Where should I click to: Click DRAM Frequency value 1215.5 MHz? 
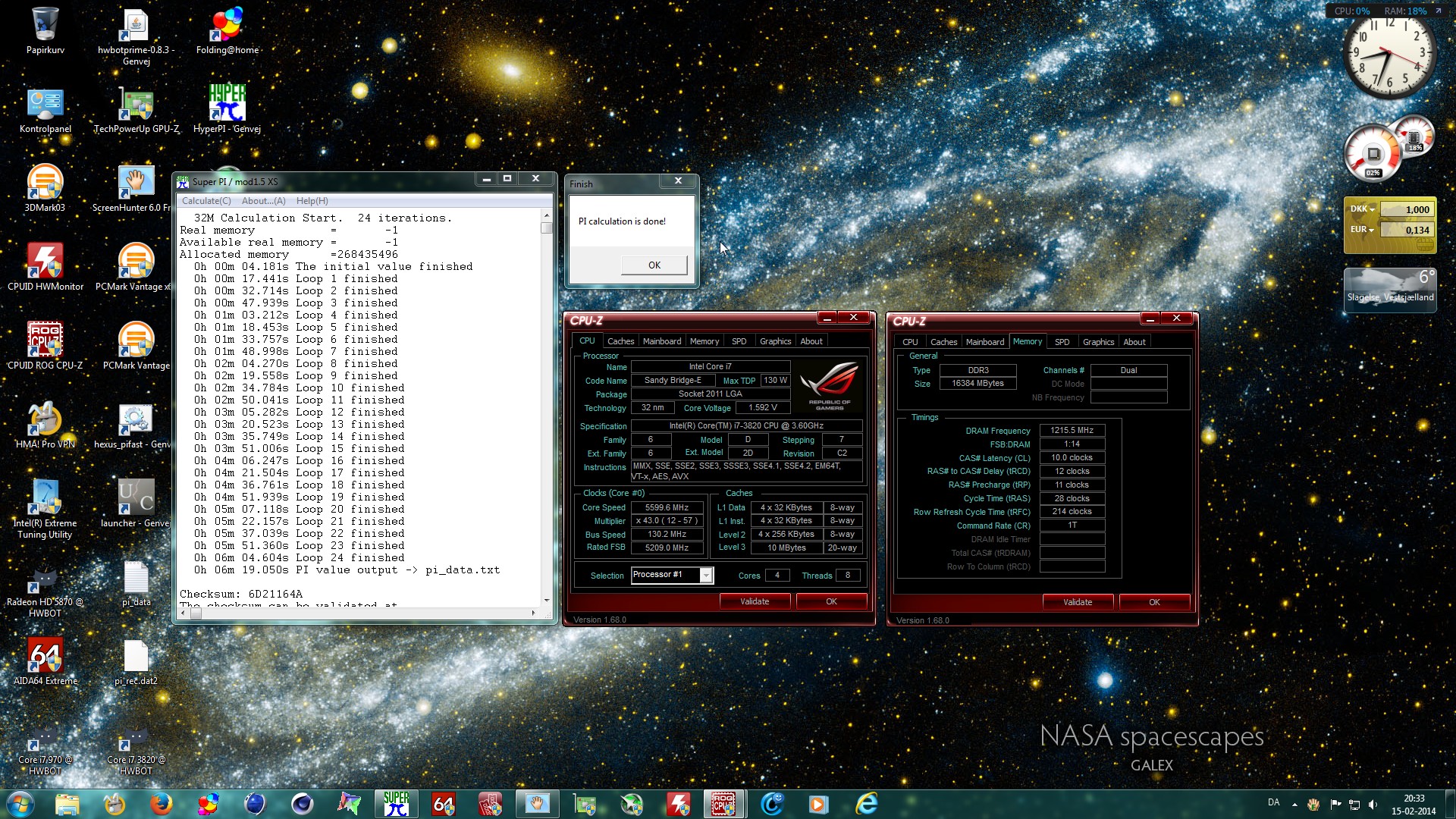(1072, 431)
